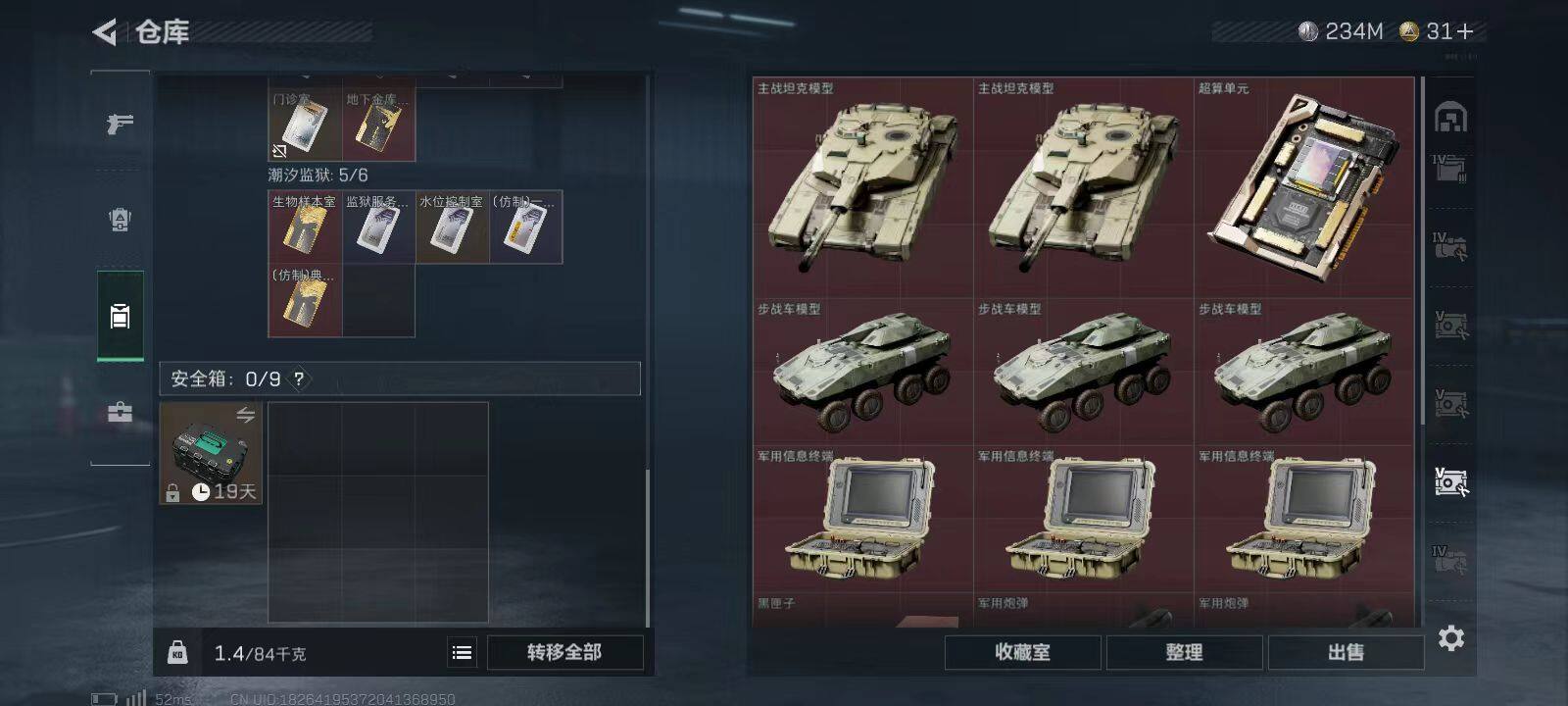
Task: Select the armor vest category icon
Action: pos(120,220)
